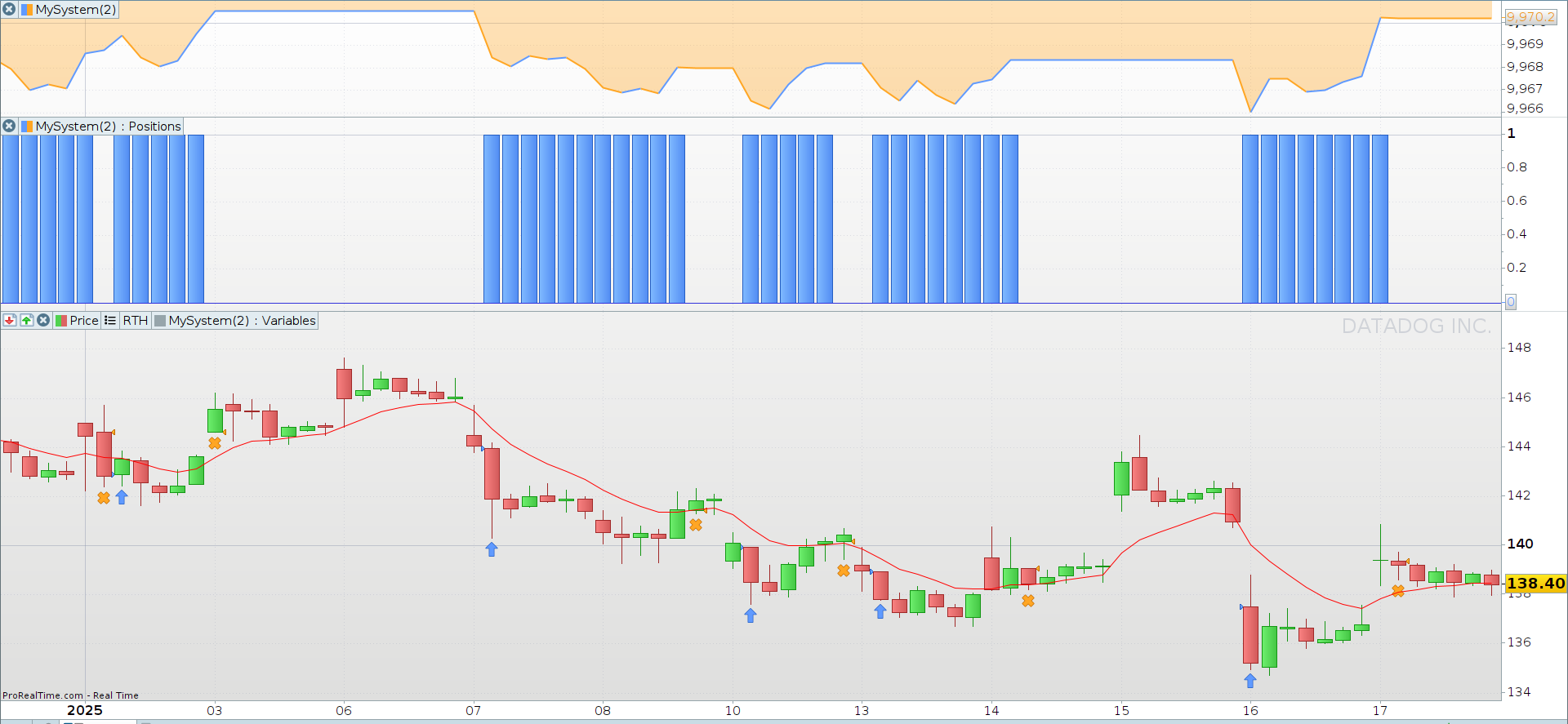Click the ProRealTime.com - Real Time text

tap(70, 695)
